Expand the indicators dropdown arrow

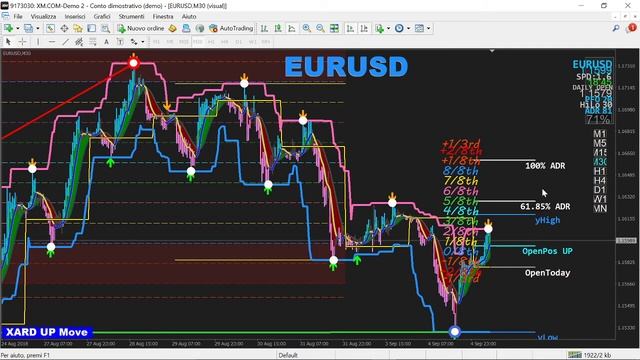point(388,28)
